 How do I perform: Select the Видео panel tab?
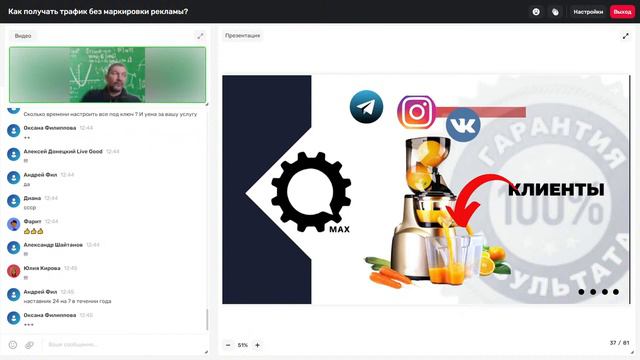click(x=23, y=36)
